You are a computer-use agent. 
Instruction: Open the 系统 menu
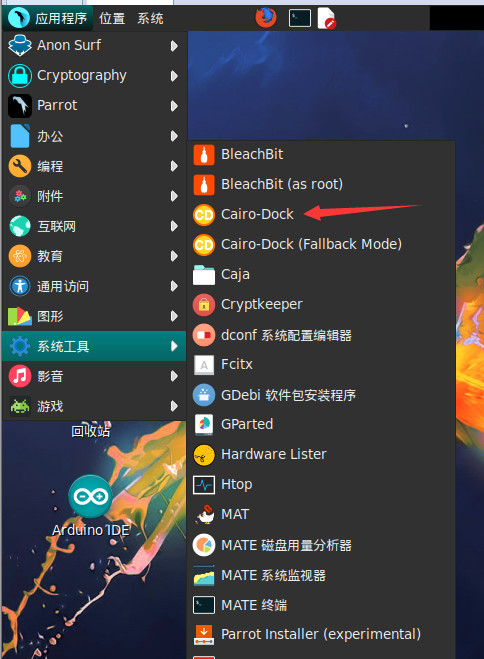[x=150, y=18]
